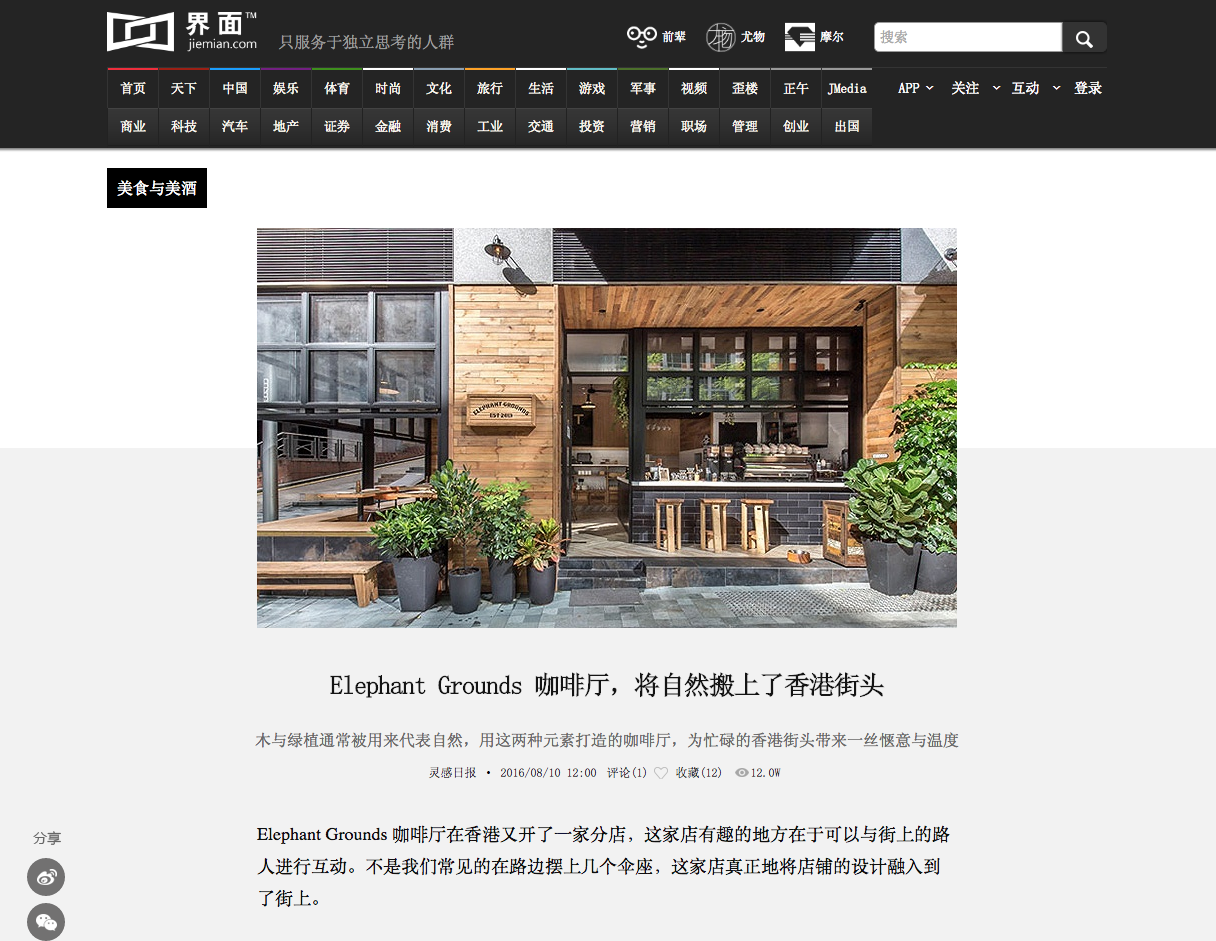
Task: Open the 体育 navigation item
Action: point(336,88)
